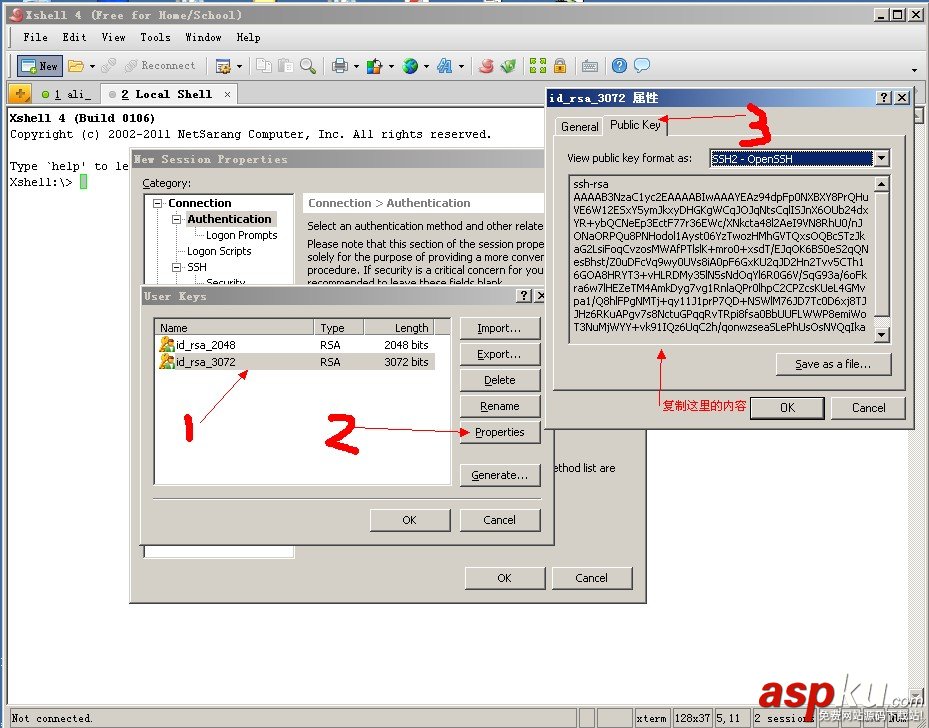The width and height of the screenshot is (929, 728).
Task: Select the Public Key tab
Action: point(635,125)
